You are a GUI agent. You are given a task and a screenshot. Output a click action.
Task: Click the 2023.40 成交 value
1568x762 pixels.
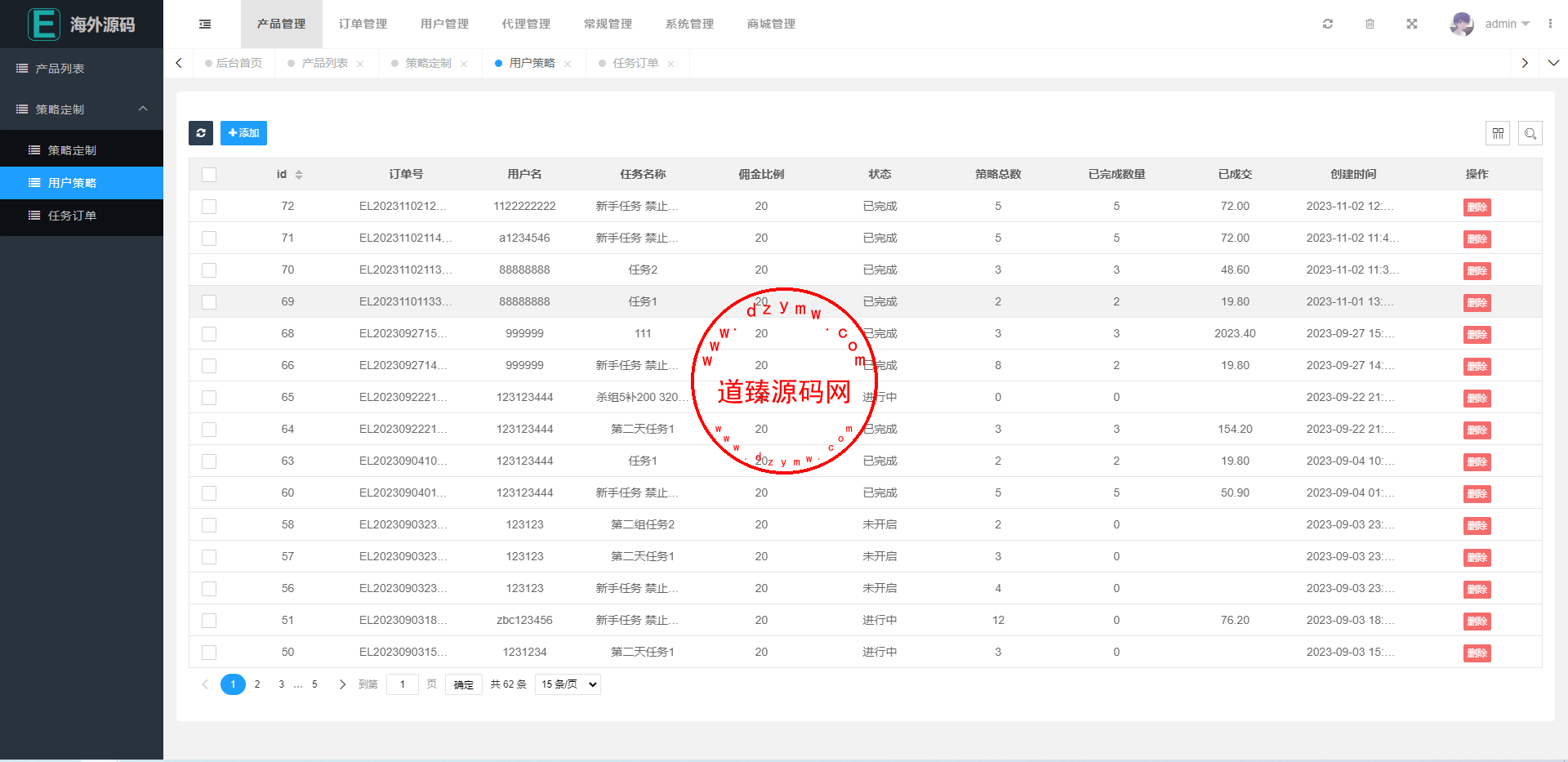[1235, 333]
